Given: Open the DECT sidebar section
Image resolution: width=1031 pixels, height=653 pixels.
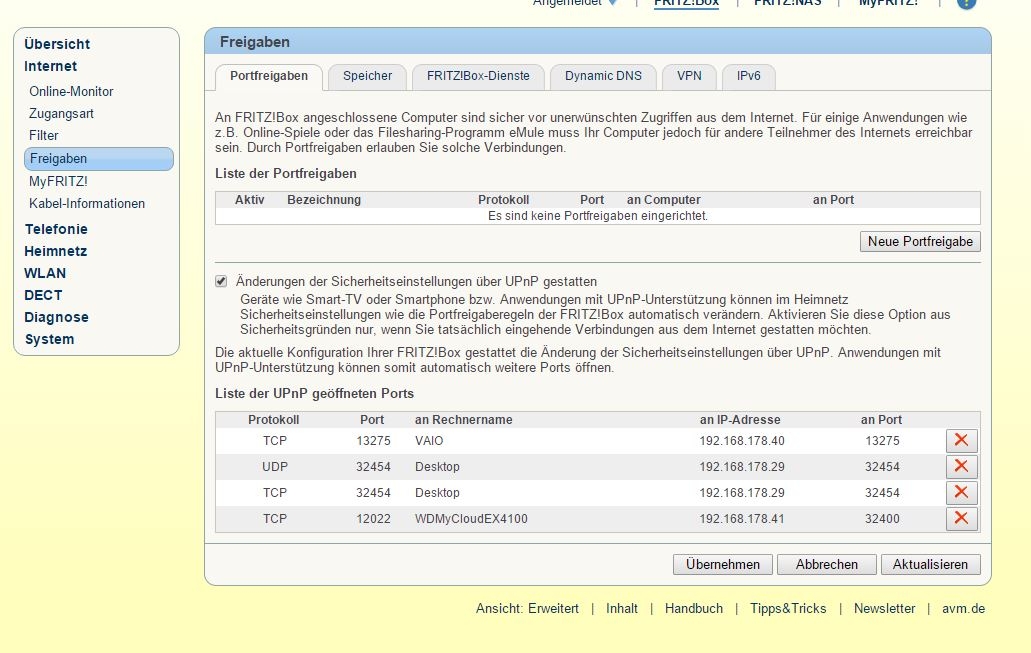Looking at the screenshot, I should click(x=43, y=295).
